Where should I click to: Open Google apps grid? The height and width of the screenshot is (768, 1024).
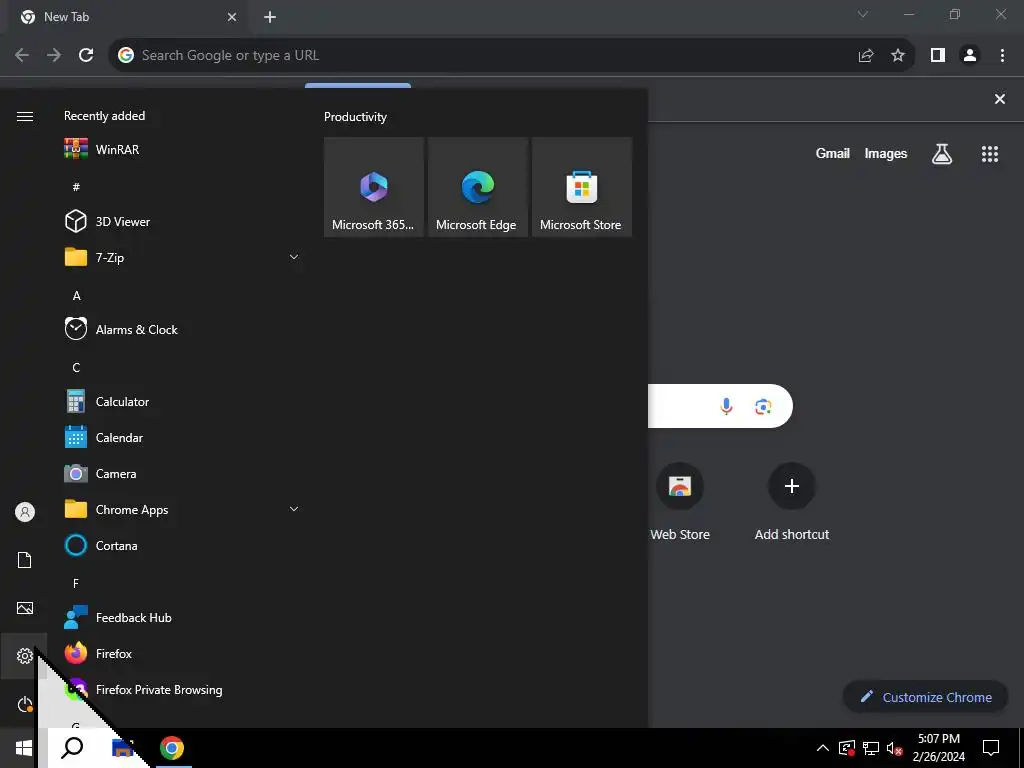point(990,154)
